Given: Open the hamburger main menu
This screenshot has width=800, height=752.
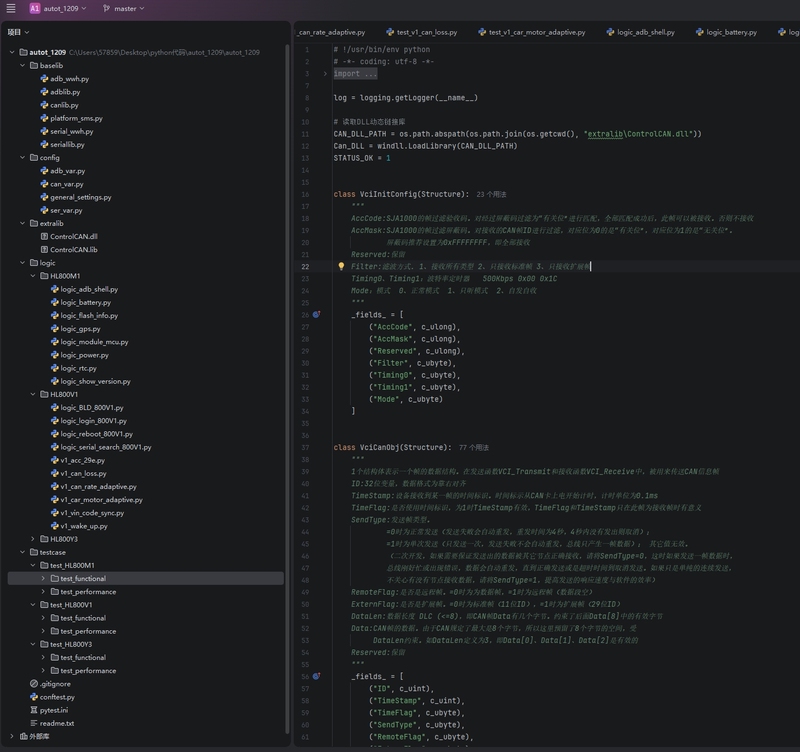Looking at the screenshot, I should (11, 8).
